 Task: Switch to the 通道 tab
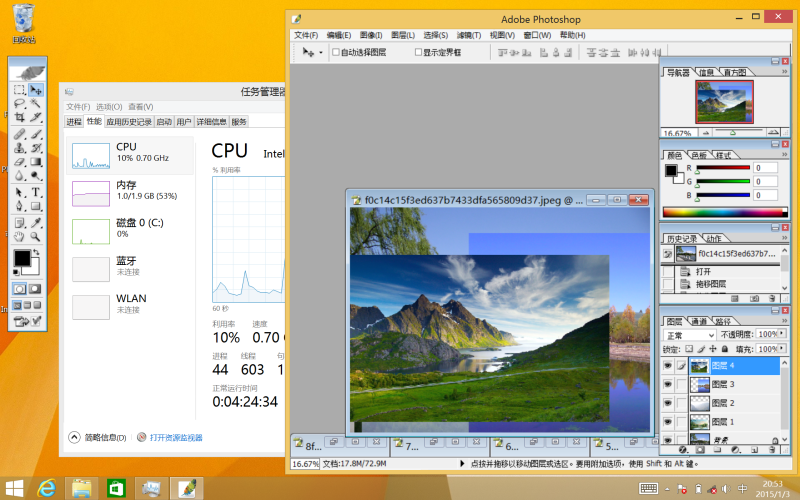tap(699, 321)
